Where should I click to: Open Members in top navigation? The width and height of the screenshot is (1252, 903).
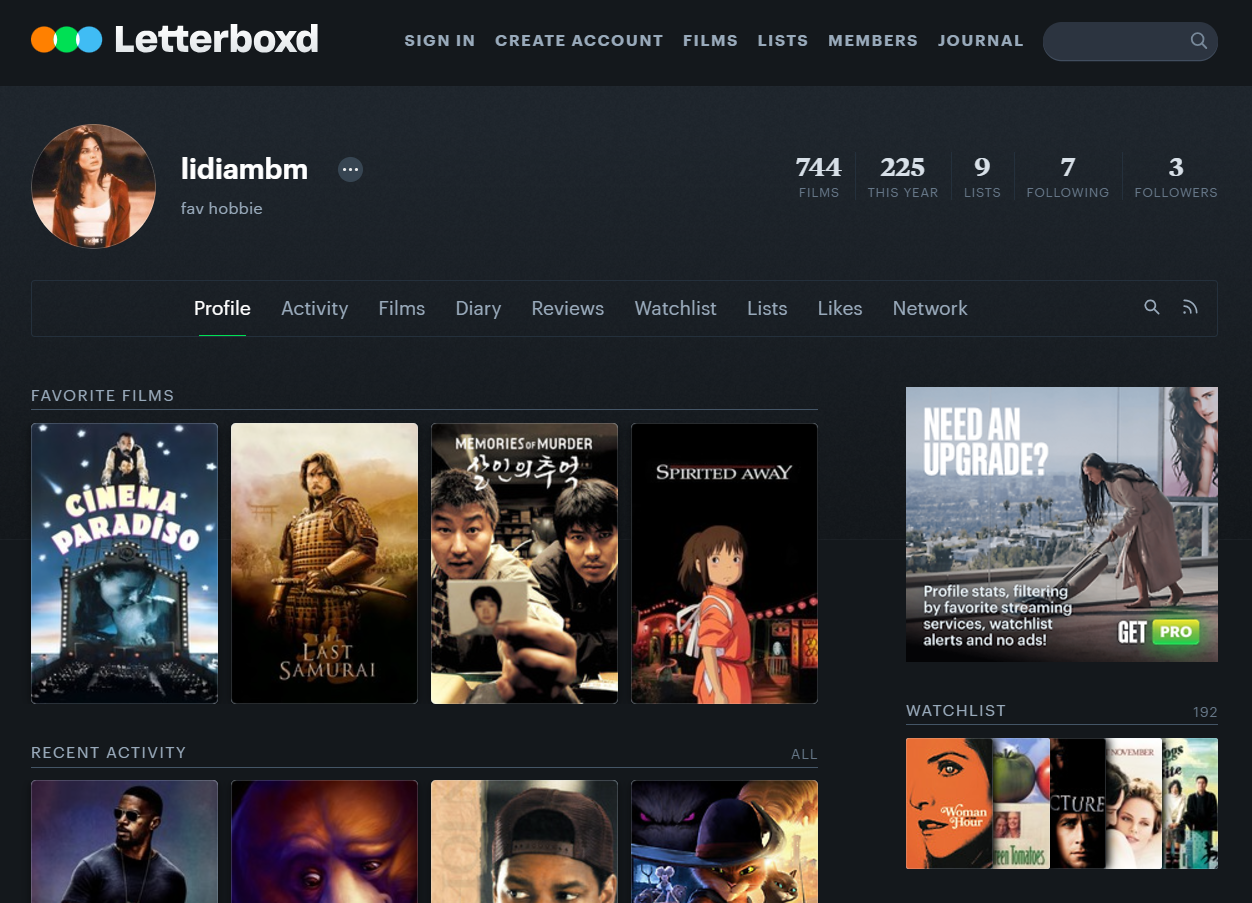pyautogui.click(x=873, y=41)
